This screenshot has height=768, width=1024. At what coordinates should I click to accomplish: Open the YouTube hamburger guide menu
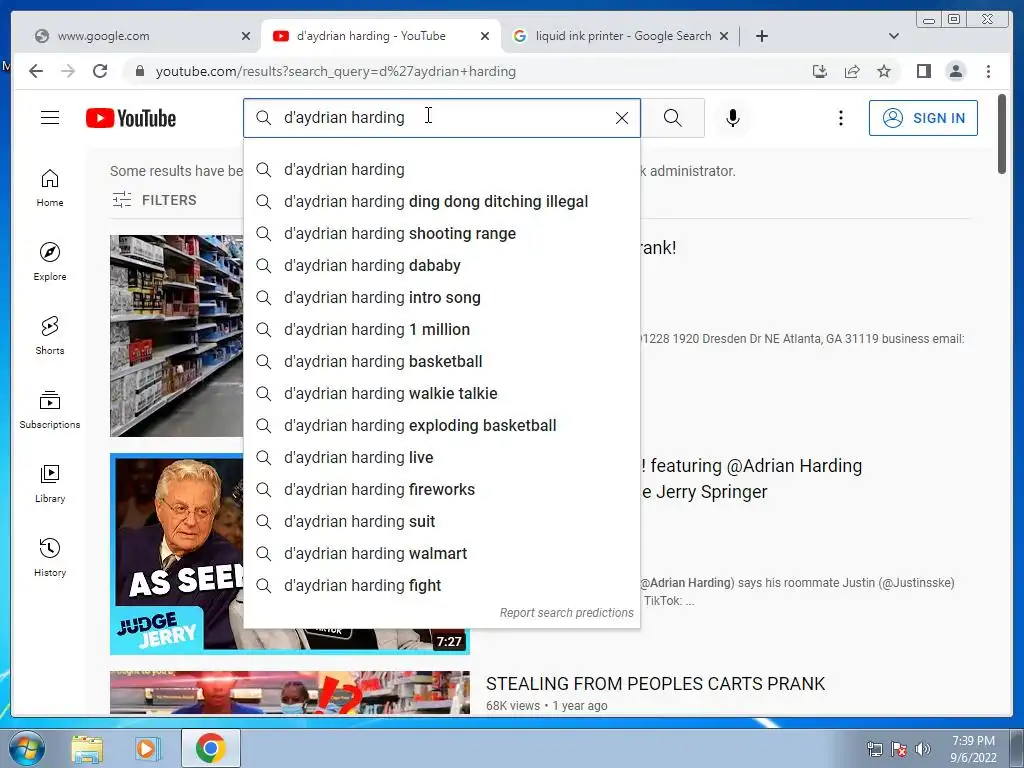[50, 118]
